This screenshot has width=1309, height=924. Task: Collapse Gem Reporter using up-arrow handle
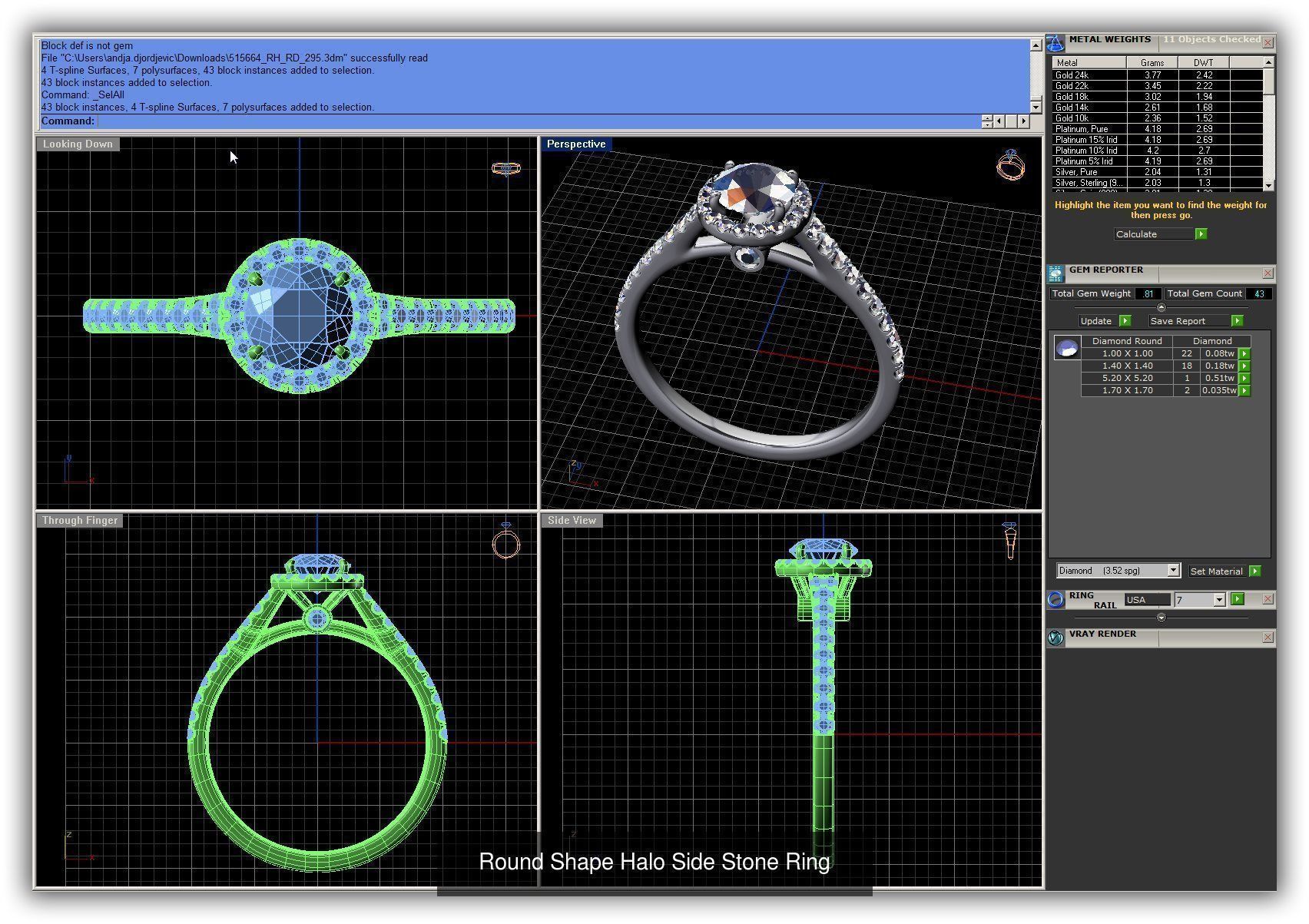coord(1161,307)
